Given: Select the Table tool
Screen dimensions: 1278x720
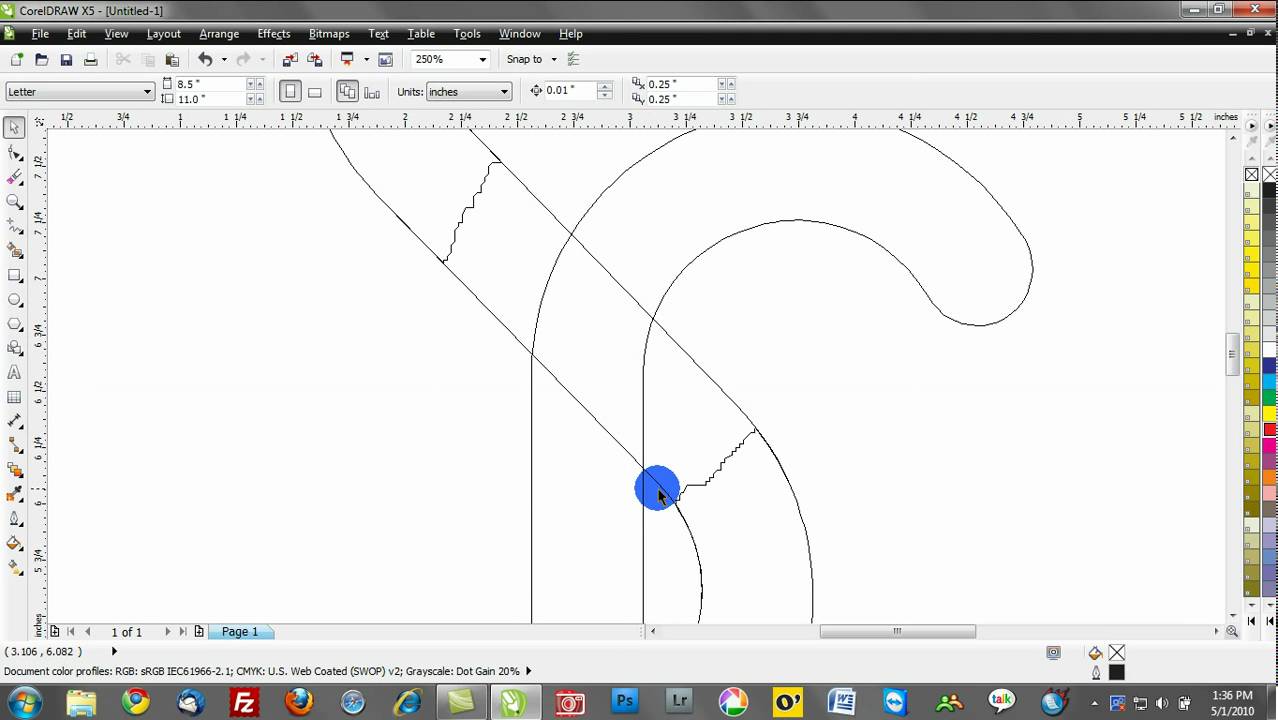Looking at the screenshot, I should click(14, 397).
